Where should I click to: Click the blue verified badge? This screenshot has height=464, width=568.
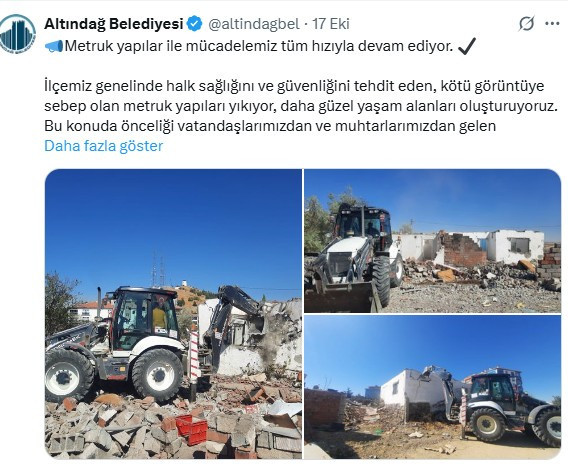(195, 24)
